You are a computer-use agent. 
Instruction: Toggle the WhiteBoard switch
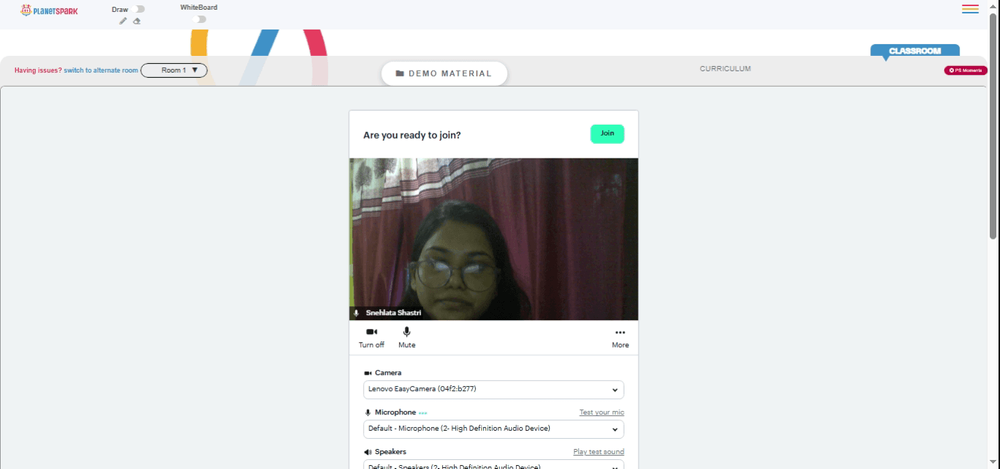[x=200, y=19]
